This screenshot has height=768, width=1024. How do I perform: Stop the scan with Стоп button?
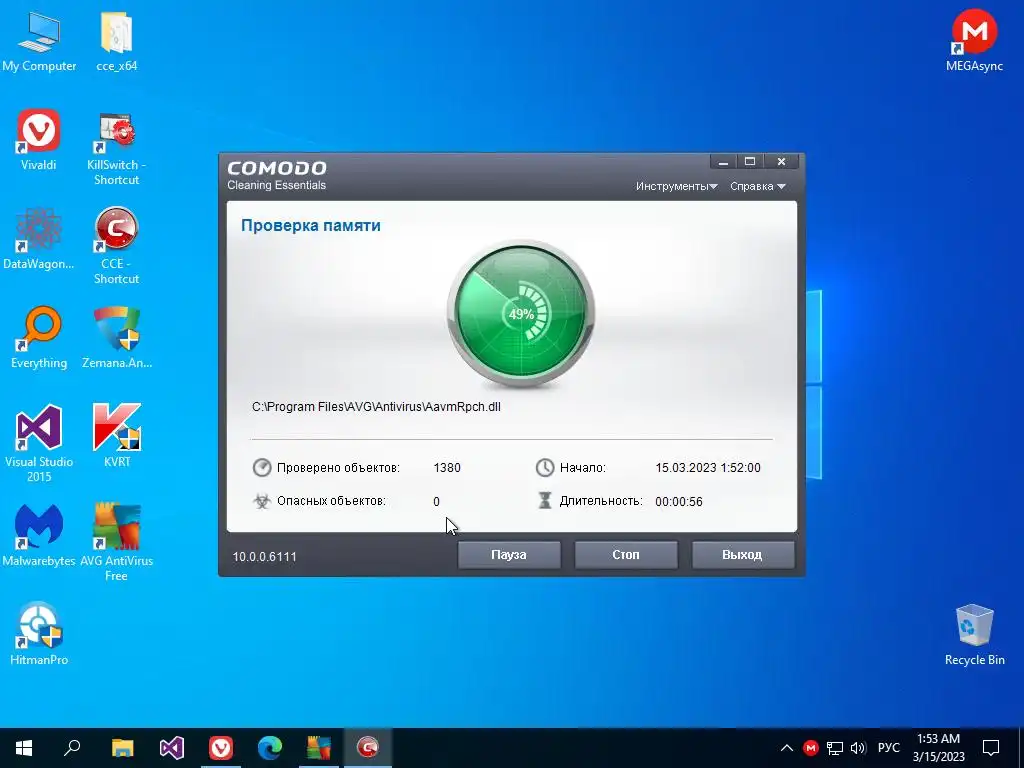[x=626, y=554]
